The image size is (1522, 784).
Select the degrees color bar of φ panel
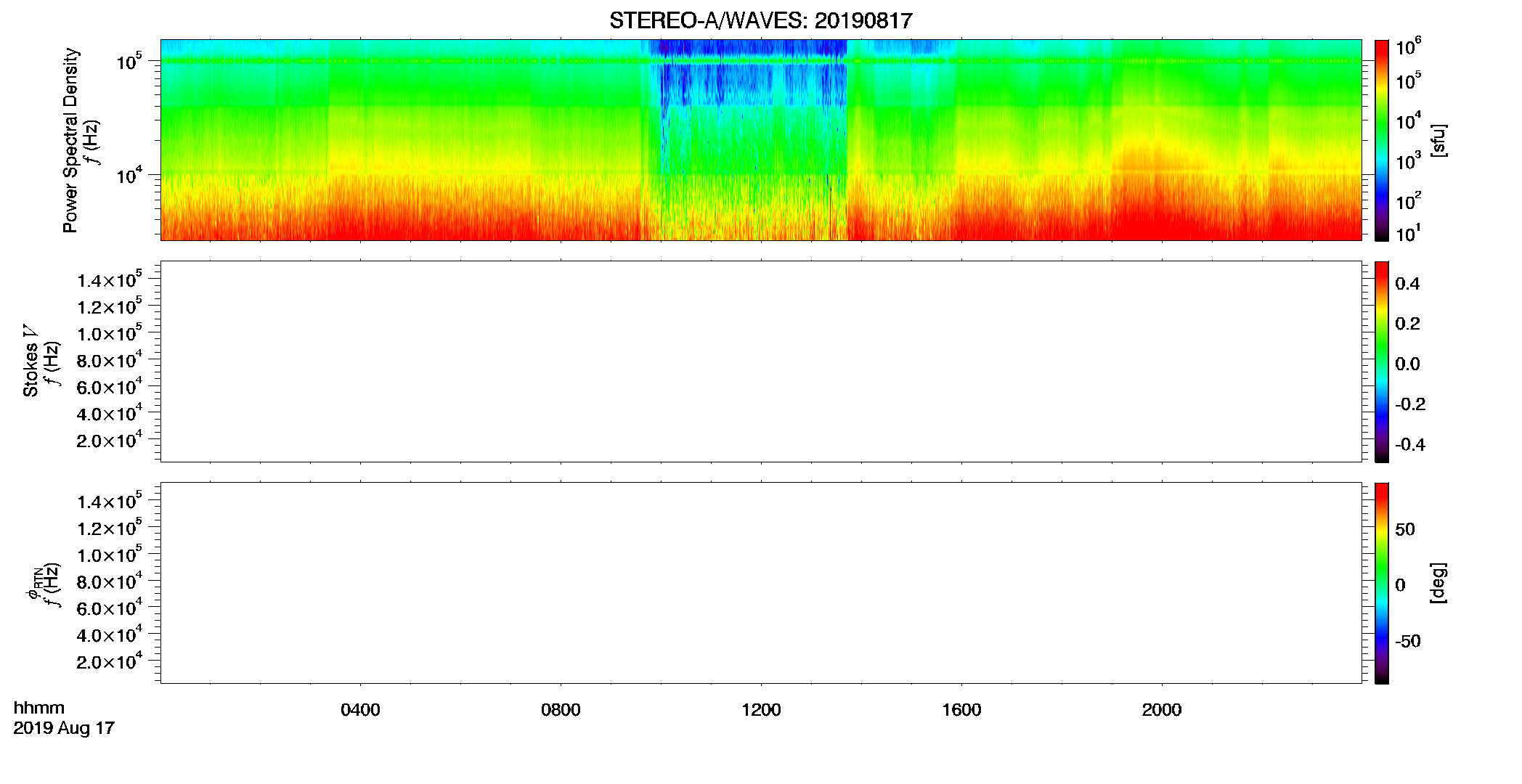click(1381, 583)
